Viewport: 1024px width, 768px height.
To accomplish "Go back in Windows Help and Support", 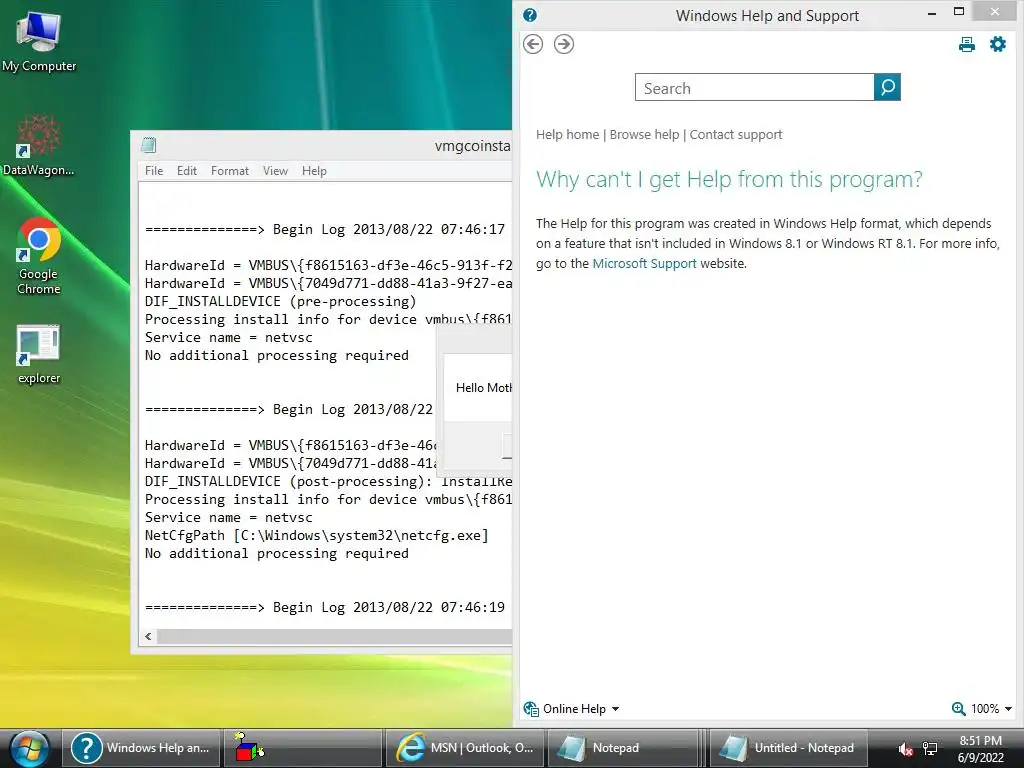I will click(x=533, y=44).
